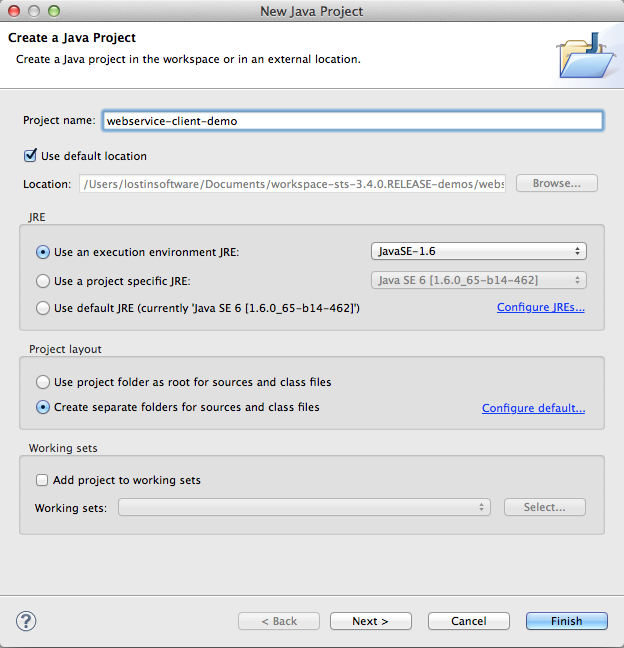Open the Configure JREs link
The image size is (624, 648).
[541, 307]
